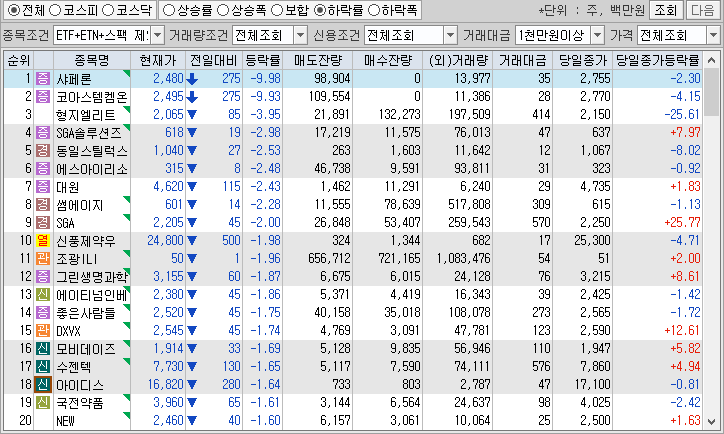The image size is (724, 434).
Task: Click the down triangle in NEW row
Action: coord(192,421)
